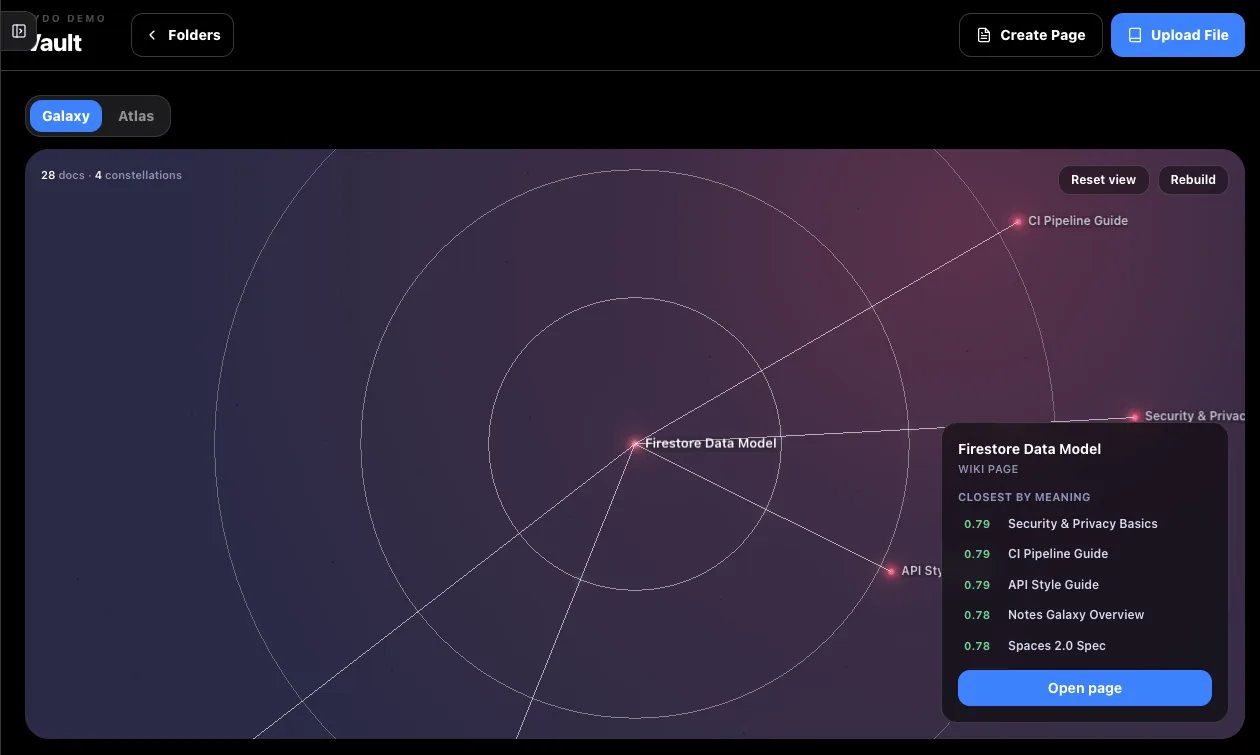
Task: Click the CI Pipeline Guide node label
Action: click(x=1078, y=221)
